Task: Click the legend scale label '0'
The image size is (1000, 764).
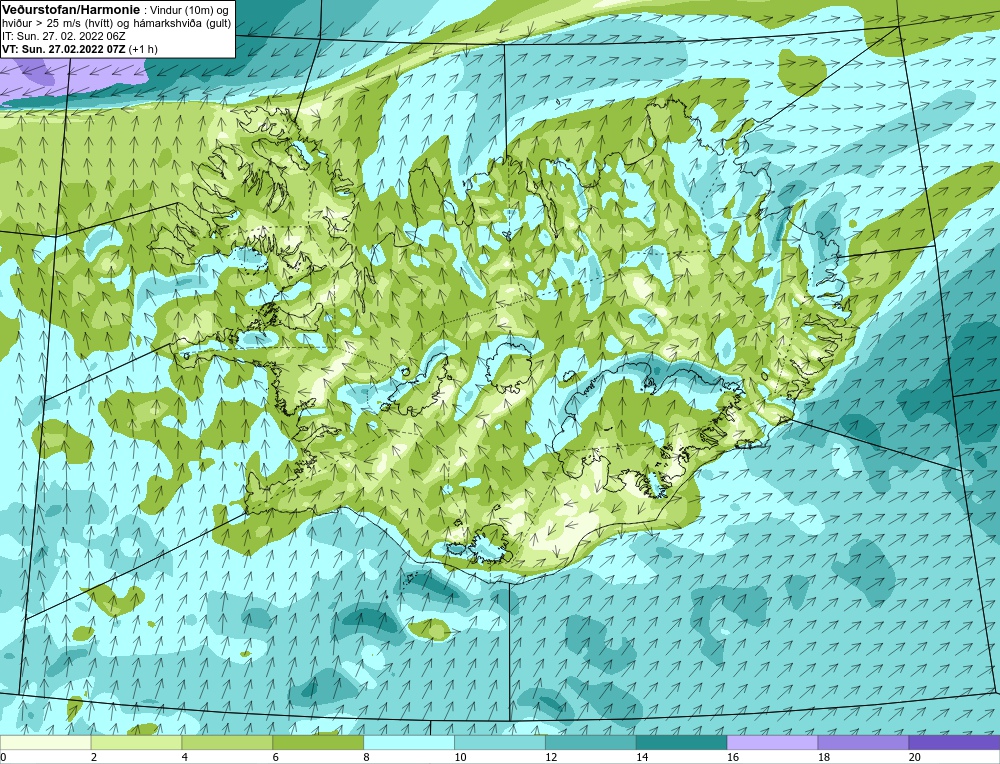Action: [4, 757]
